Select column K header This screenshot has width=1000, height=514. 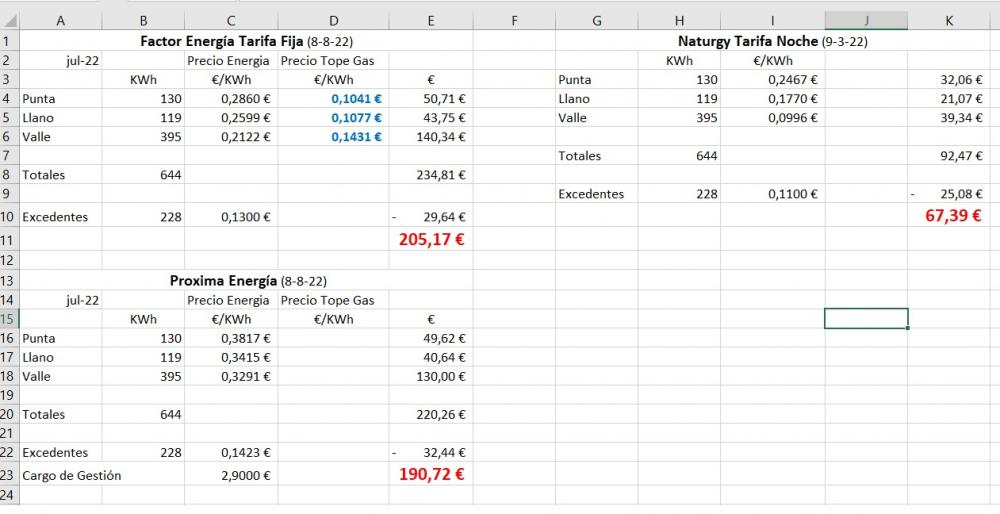coord(949,21)
